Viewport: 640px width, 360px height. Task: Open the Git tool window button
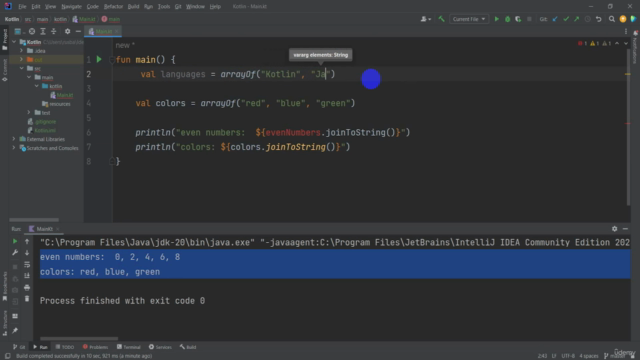point(19,347)
